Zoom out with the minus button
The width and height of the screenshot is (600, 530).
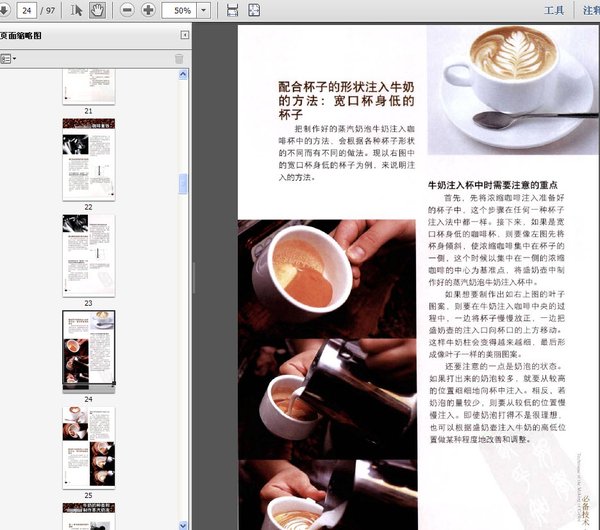[127, 10]
